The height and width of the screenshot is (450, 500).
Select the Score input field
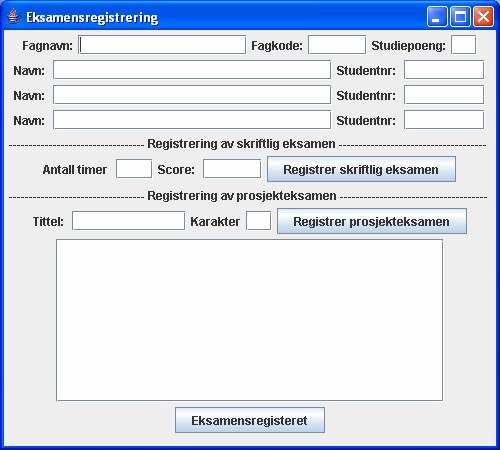(x=232, y=169)
